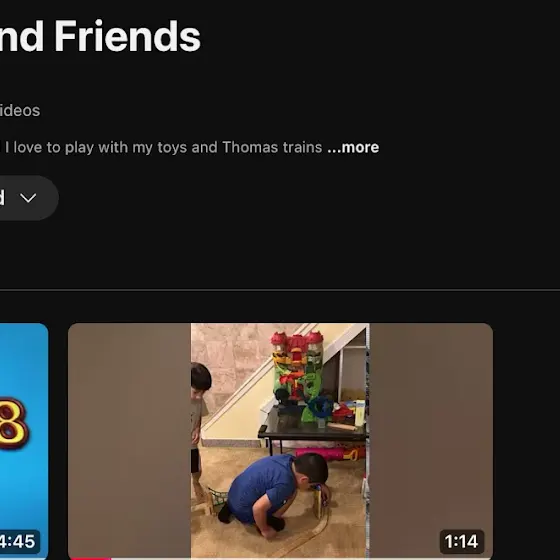The height and width of the screenshot is (560, 560).
Task: Click the subscribed pill button's letter "d"
Action: pyautogui.click(x=2, y=198)
